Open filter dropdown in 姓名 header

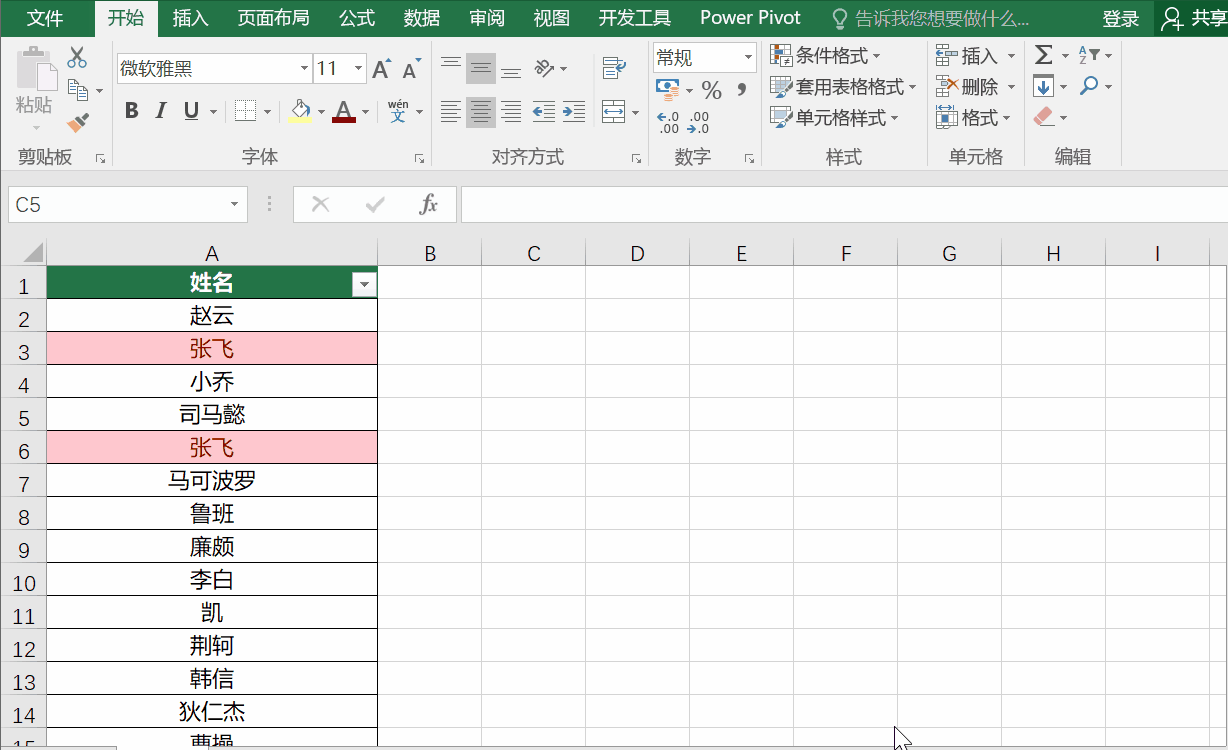pyautogui.click(x=364, y=285)
